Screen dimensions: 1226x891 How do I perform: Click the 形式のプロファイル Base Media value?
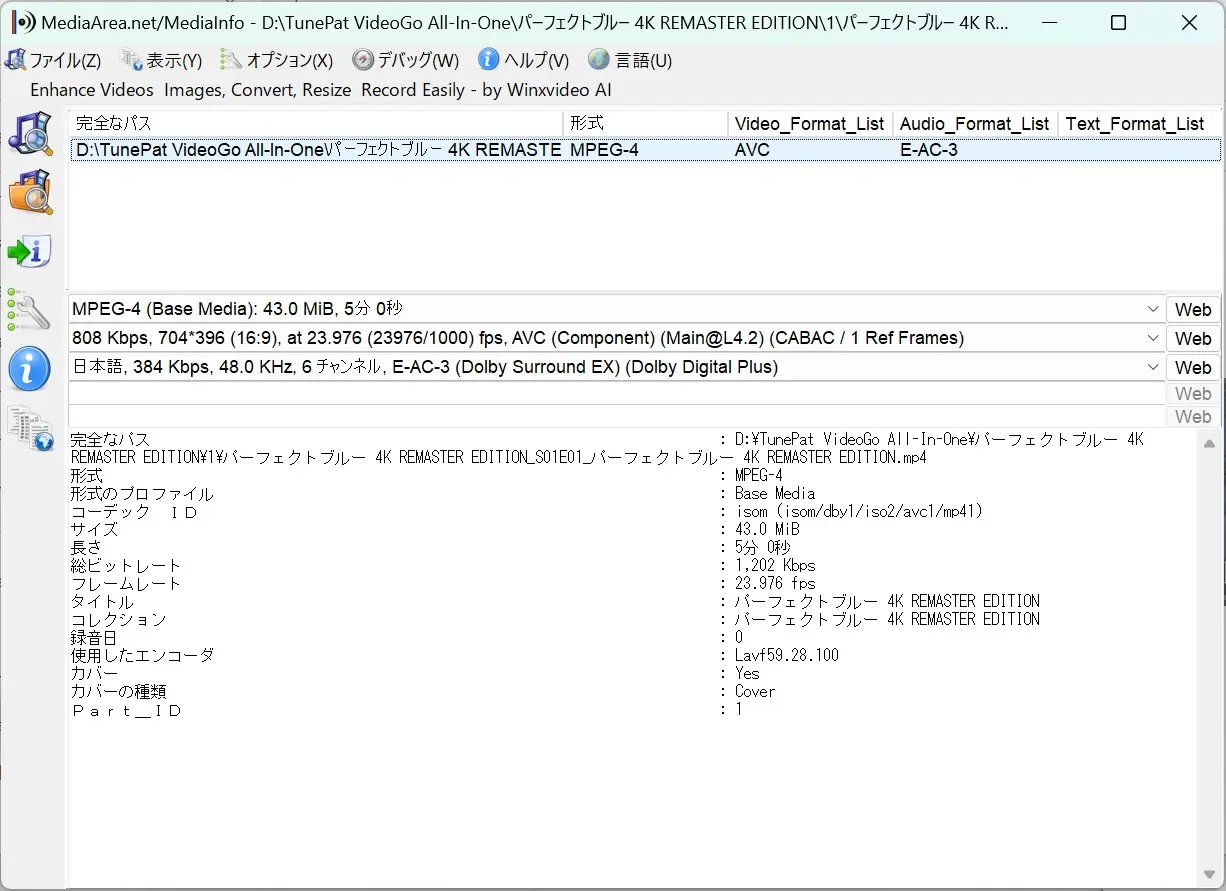[x=775, y=493]
